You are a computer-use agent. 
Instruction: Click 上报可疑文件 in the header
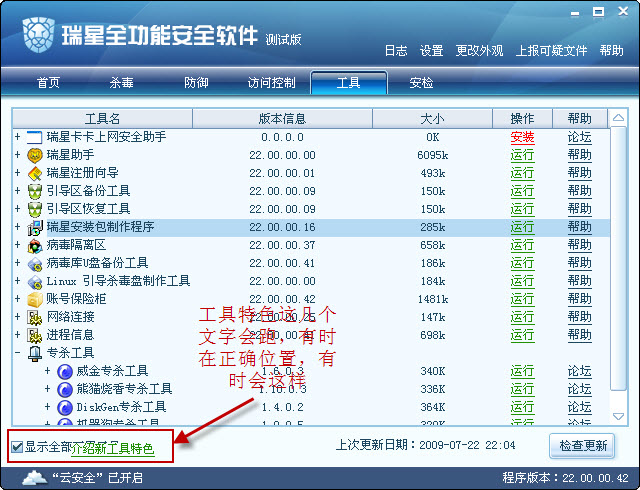click(x=551, y=51)
